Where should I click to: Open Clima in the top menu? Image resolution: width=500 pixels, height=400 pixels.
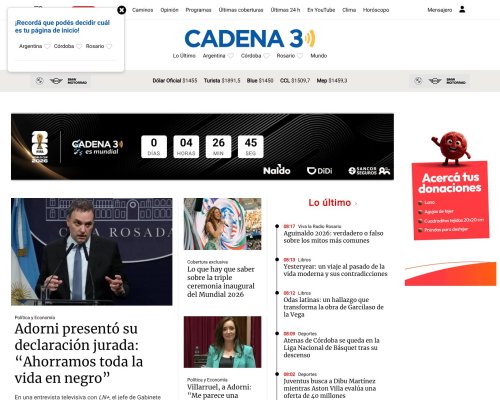coord(349,10)
